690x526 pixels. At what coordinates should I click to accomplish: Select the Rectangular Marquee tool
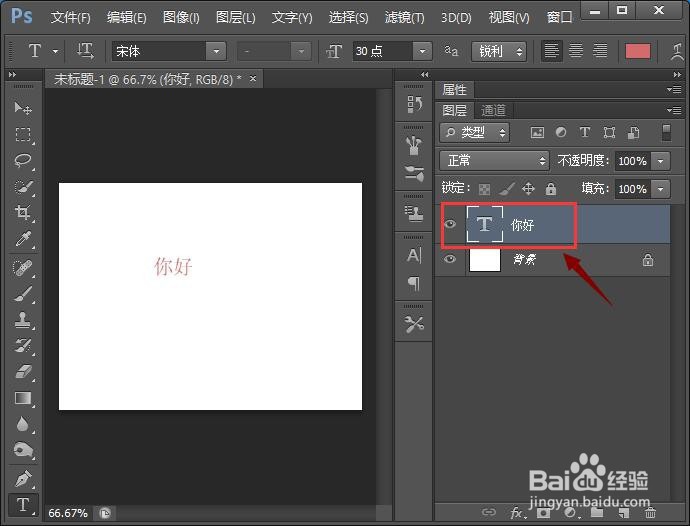(23, 134)
